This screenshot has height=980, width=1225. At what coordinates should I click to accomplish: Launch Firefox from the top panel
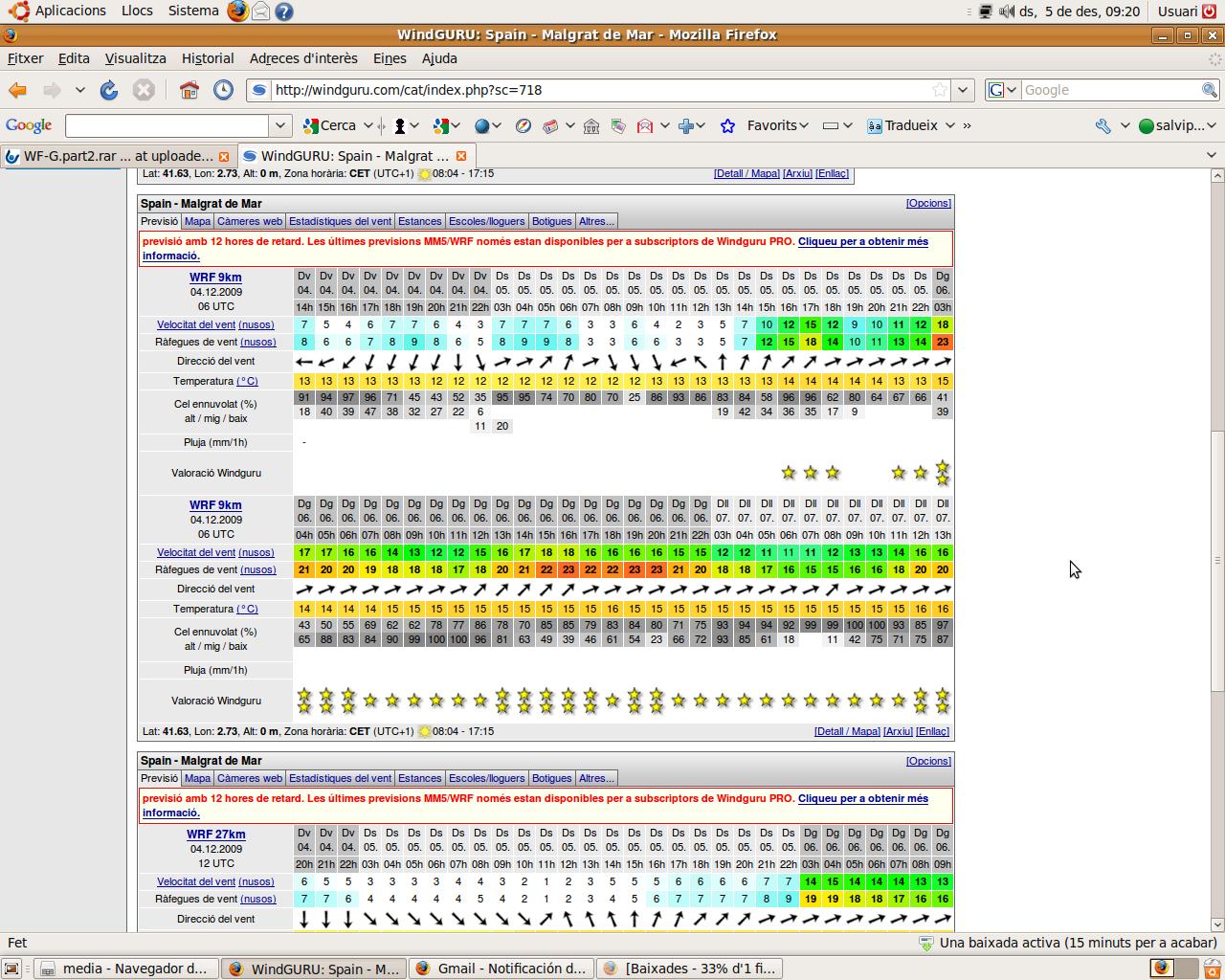tap(237, 11)
